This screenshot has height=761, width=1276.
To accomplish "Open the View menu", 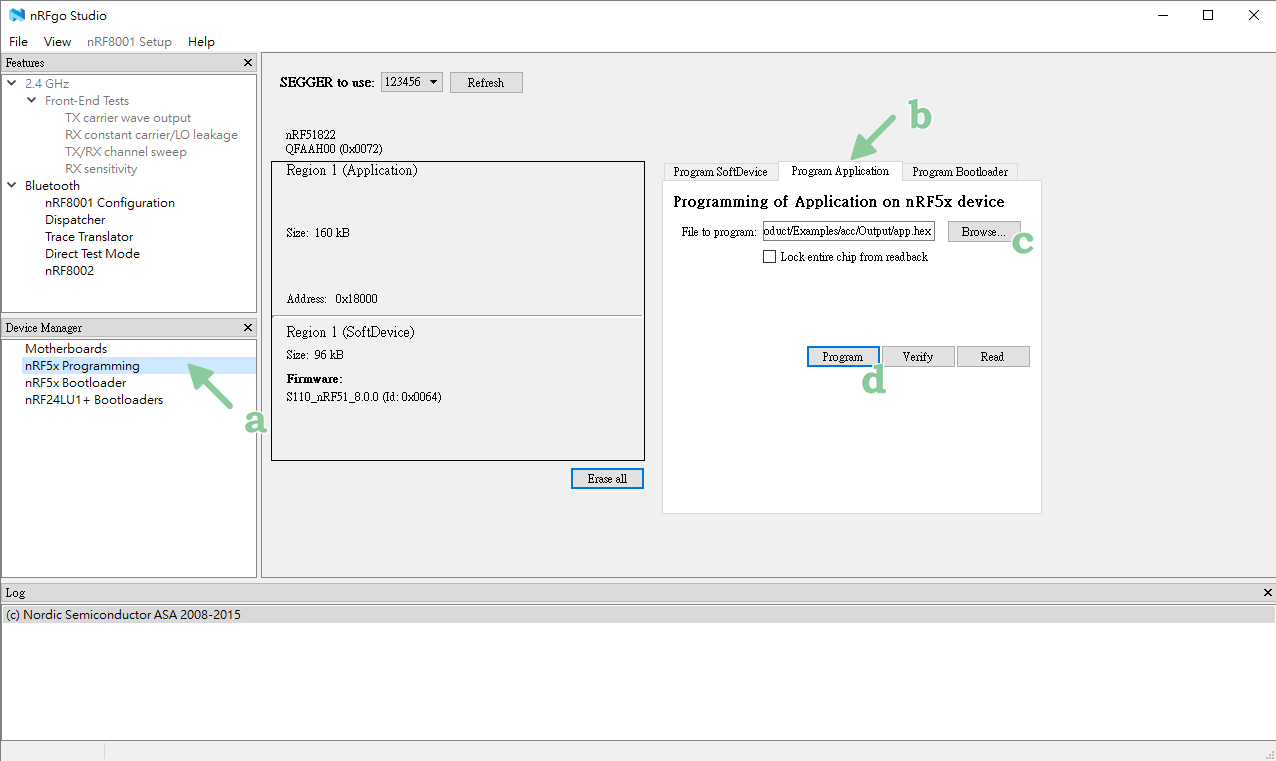I will pos(57,42).
